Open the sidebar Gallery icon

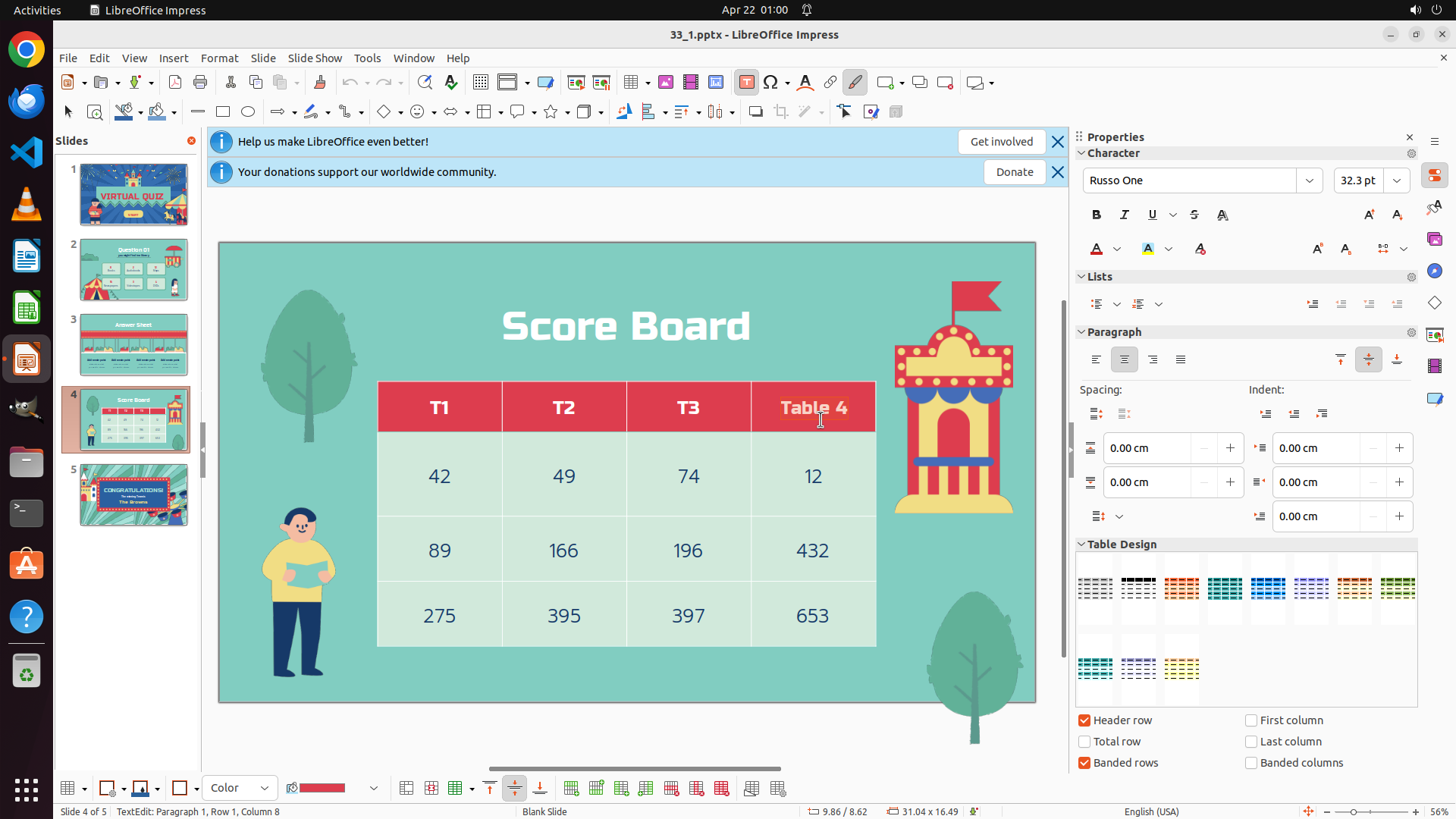1434,240
